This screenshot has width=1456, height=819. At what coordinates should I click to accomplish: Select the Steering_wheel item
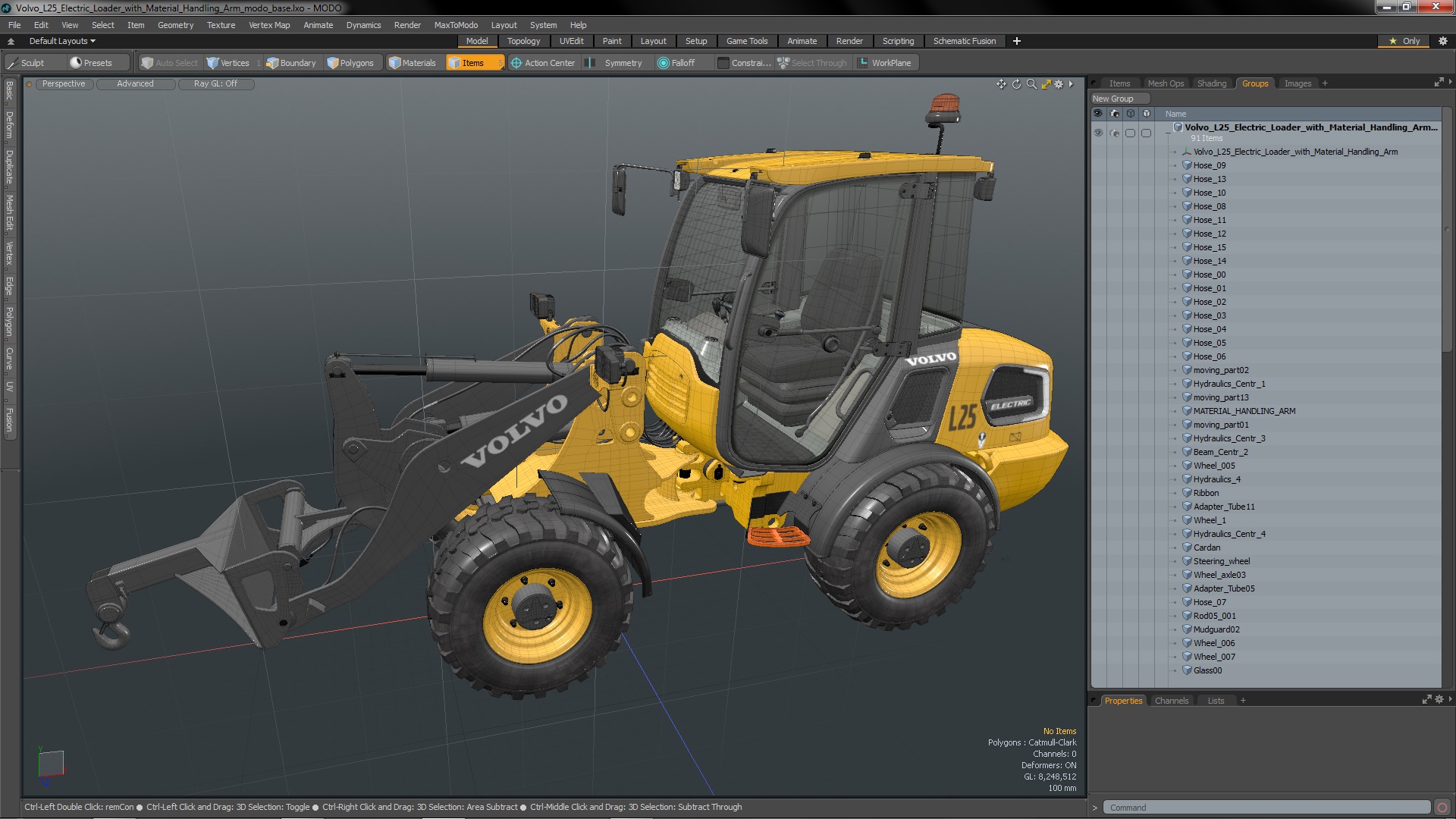point(1221,561)
